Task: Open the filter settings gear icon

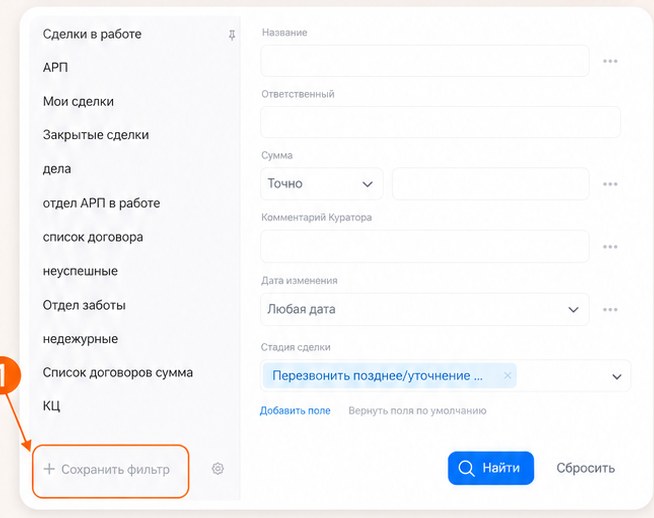Action: pyautogui.click(x=217, y=469)
